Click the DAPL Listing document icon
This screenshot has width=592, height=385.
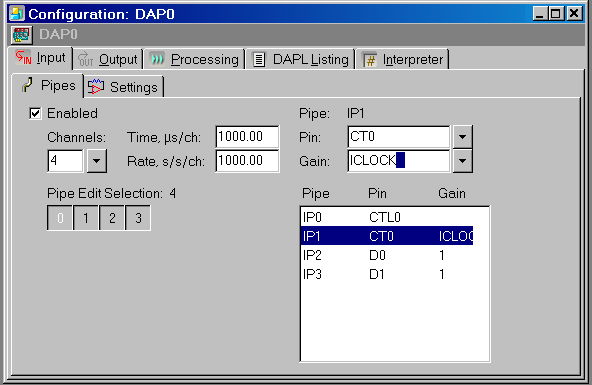pyautogui.click(x=259, y=59)
